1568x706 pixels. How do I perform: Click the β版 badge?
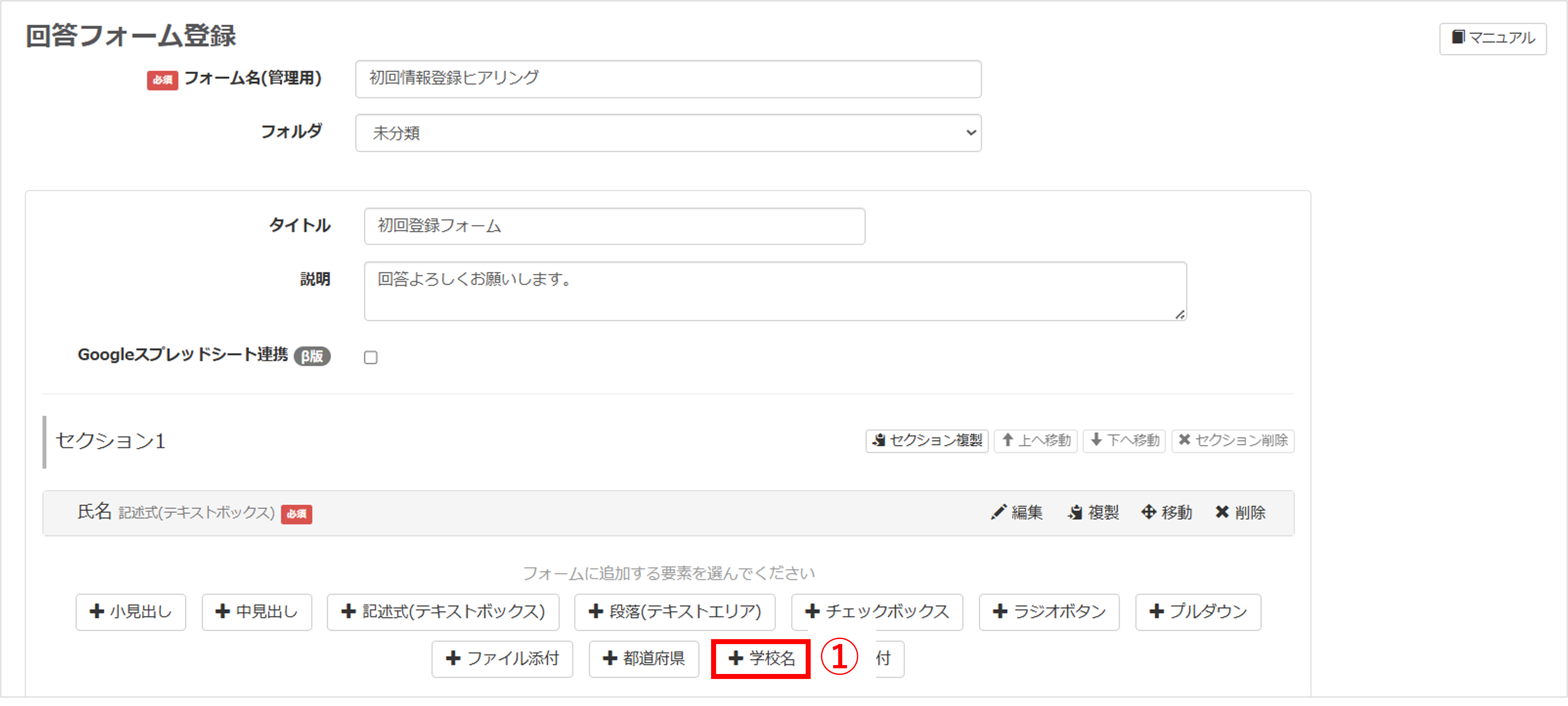pos(312,356)
